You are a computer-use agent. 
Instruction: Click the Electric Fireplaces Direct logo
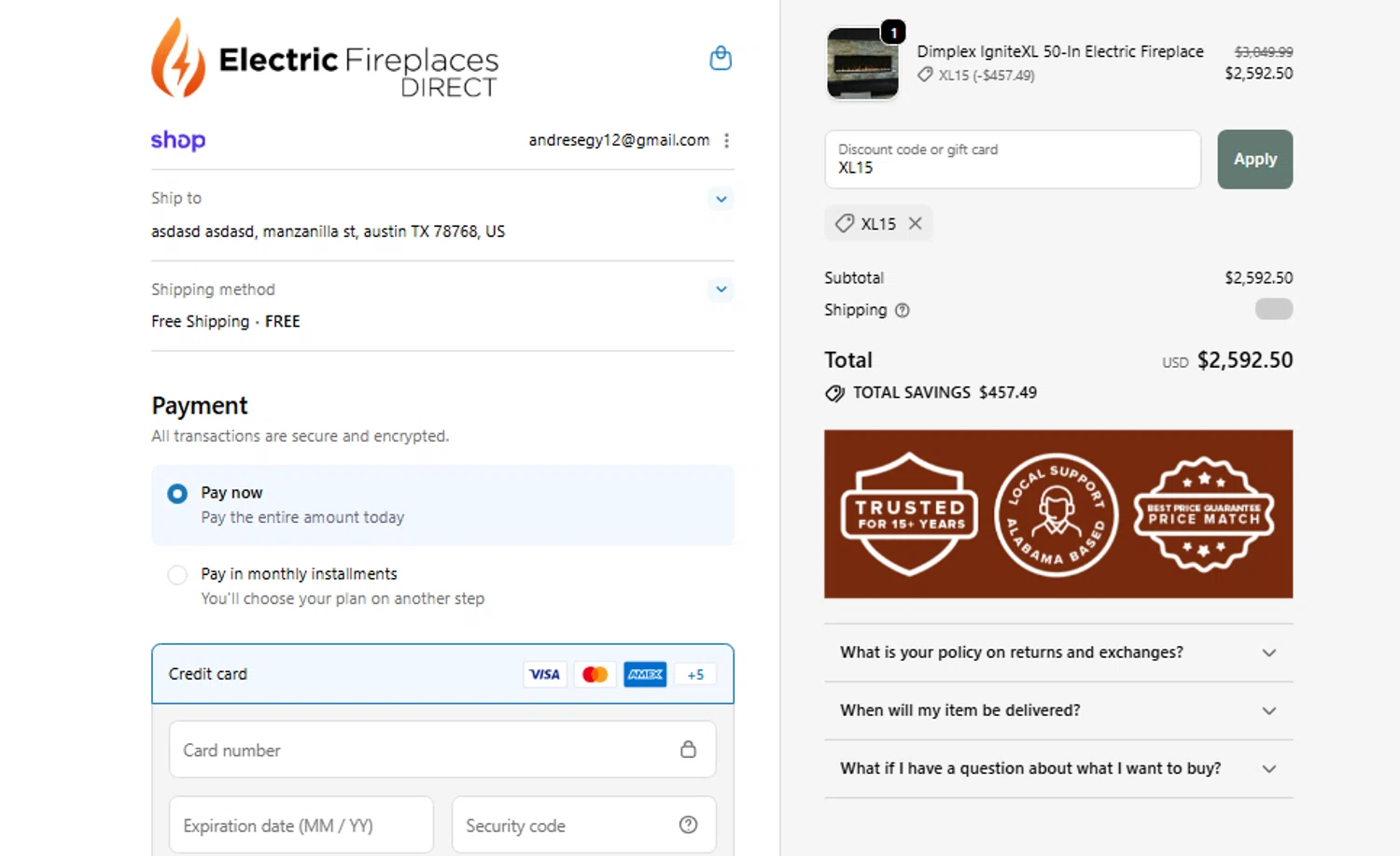coord(325,59)
